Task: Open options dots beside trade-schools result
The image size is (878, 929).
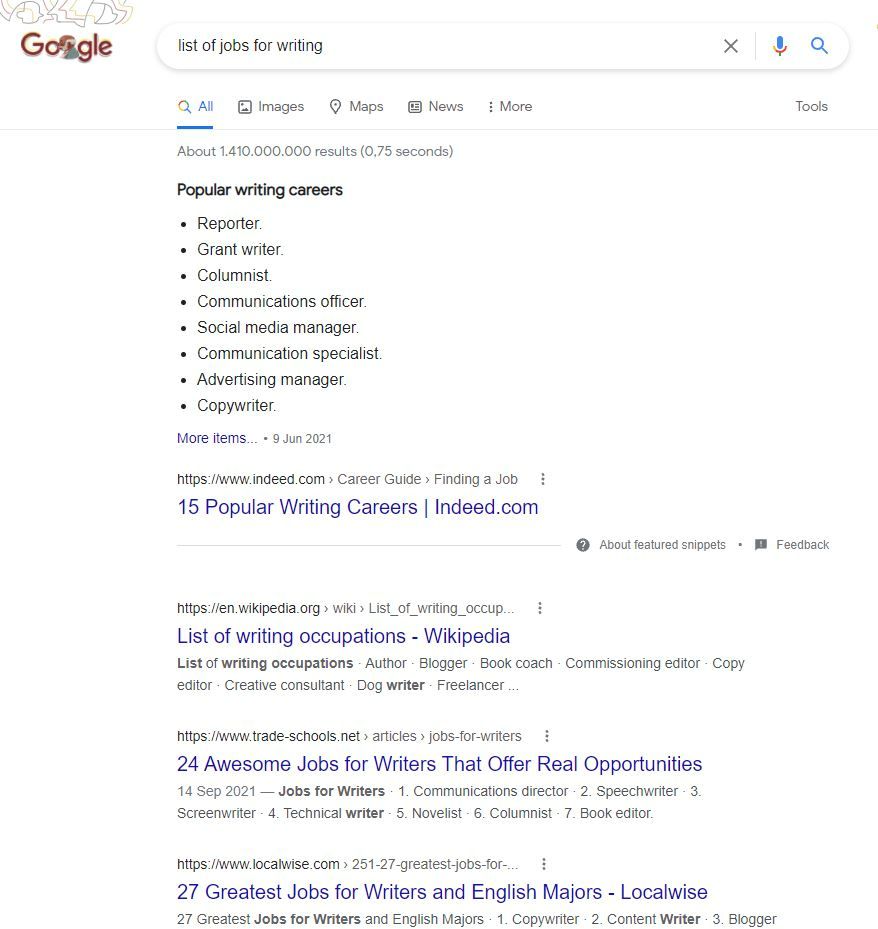Action: point(546,736)
